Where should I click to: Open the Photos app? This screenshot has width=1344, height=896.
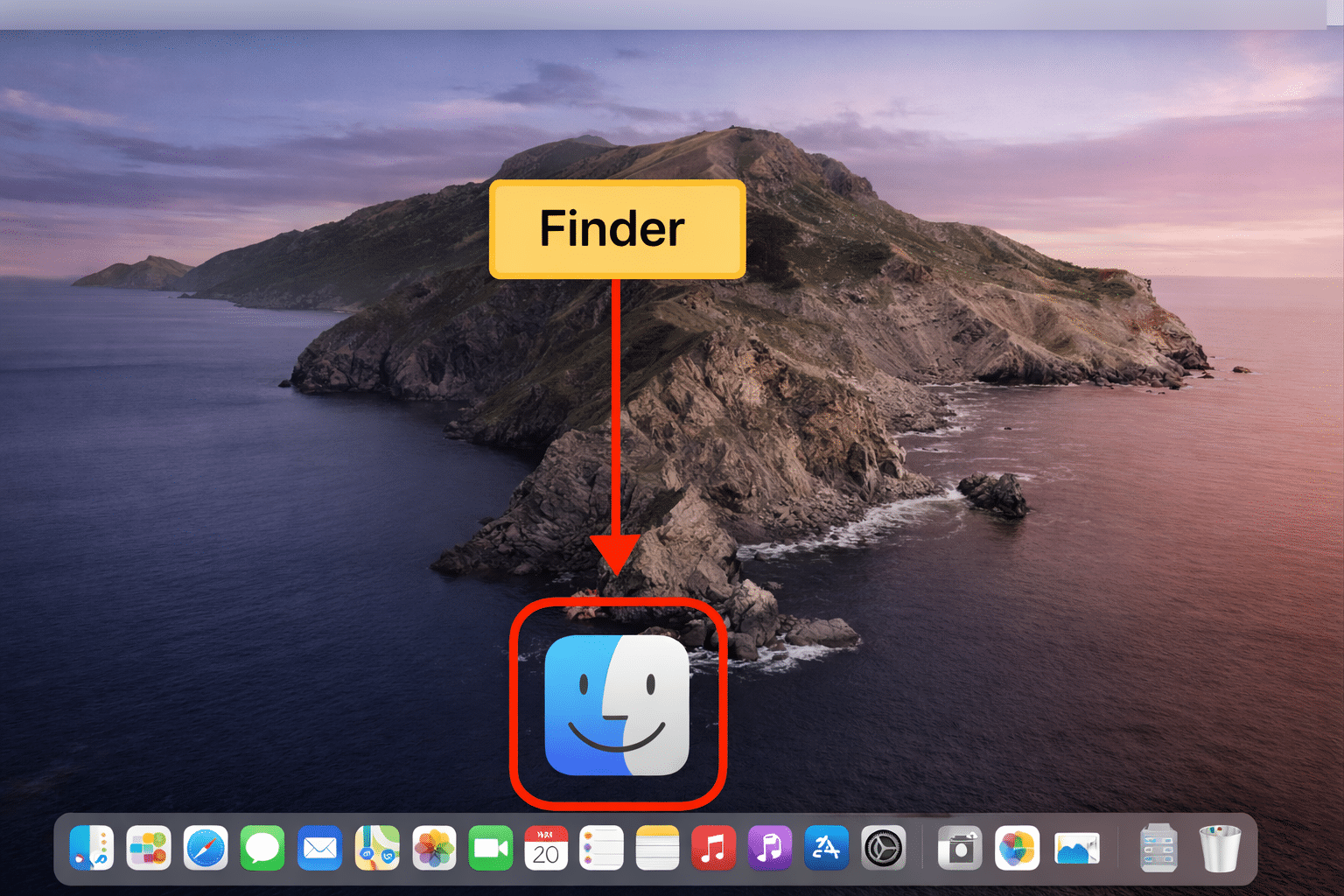tap(434, 848)
